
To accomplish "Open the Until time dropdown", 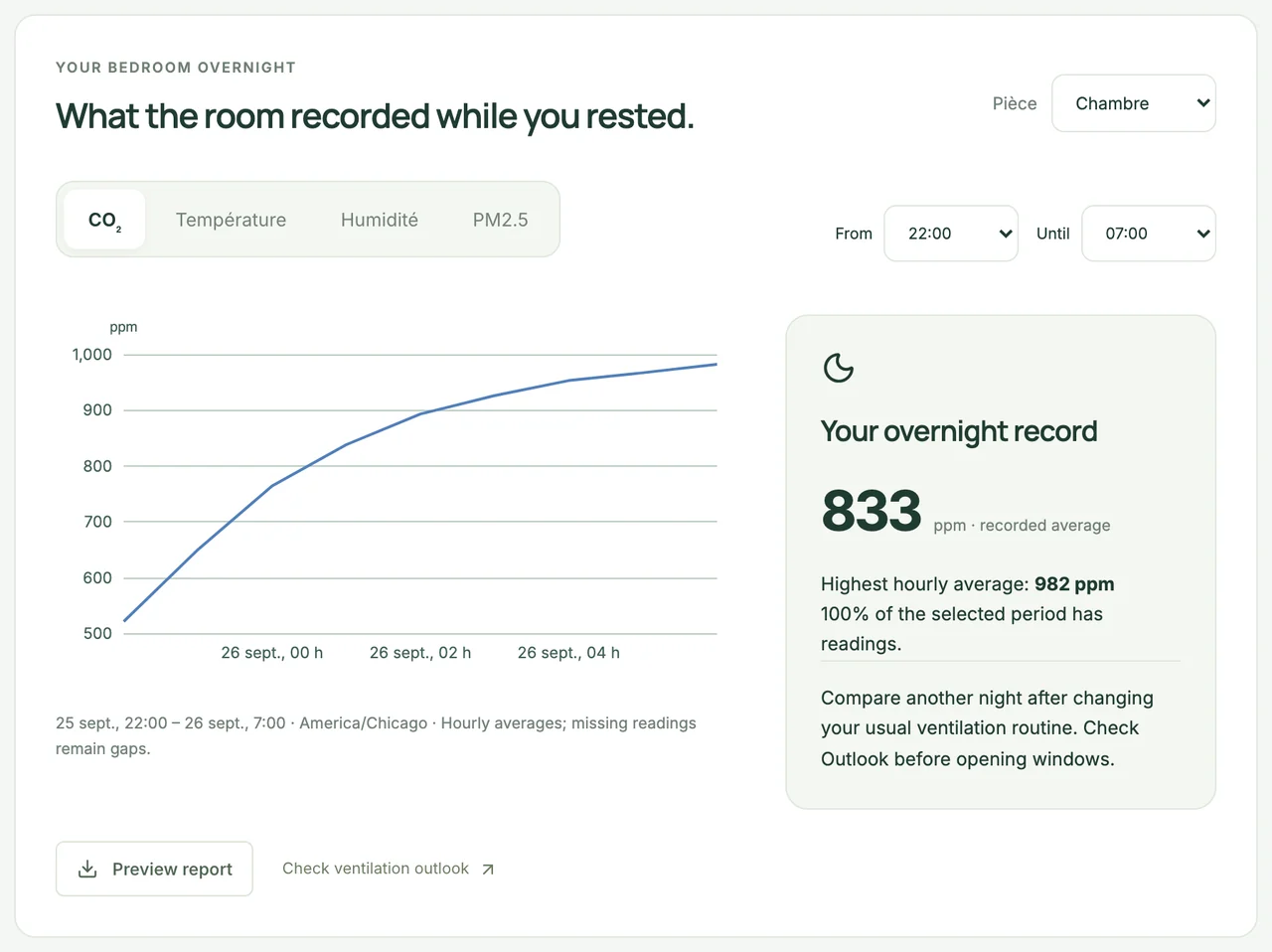I will [1149, 234].
